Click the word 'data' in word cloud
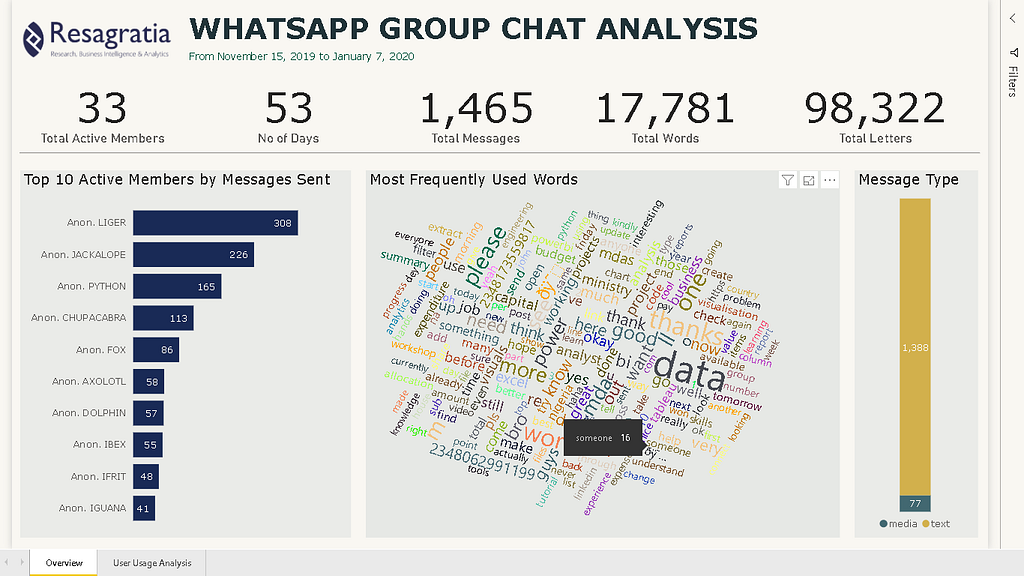 point(690,371)
